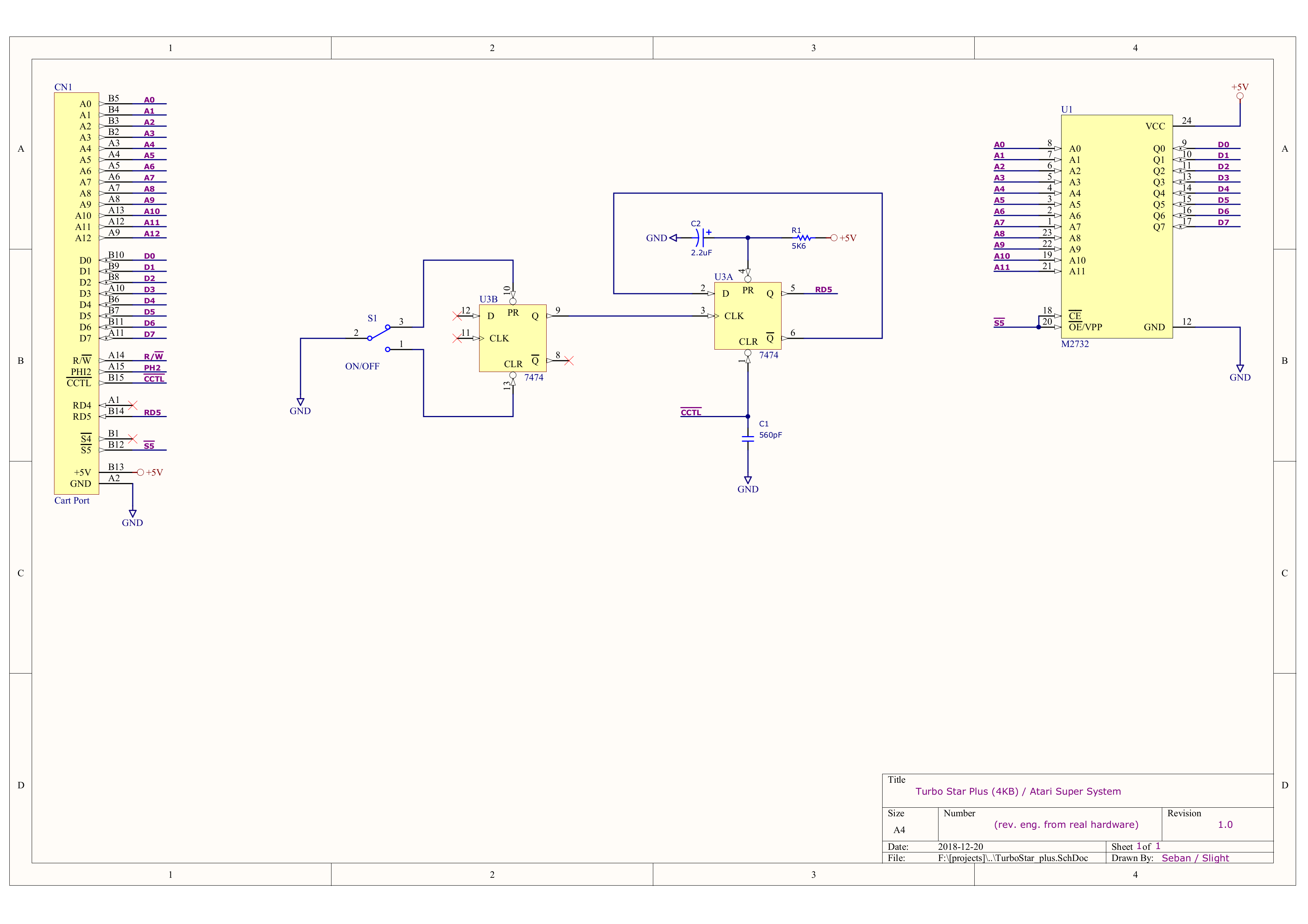Select the U3A 7474 flip-flop body

coord(748,316)
